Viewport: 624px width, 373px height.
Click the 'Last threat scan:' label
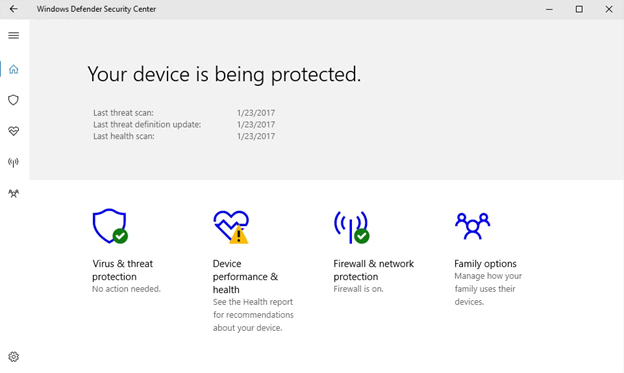pyautogui.click(x=123, y=113)
